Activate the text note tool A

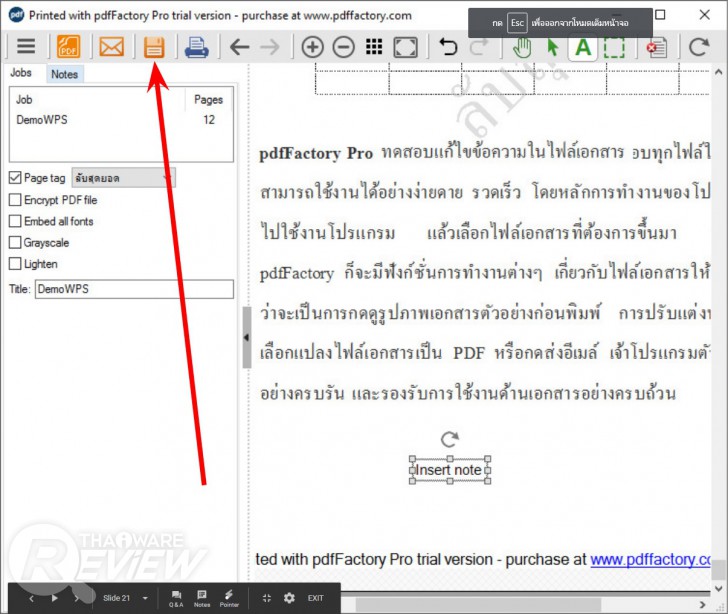tap(583, 47)
